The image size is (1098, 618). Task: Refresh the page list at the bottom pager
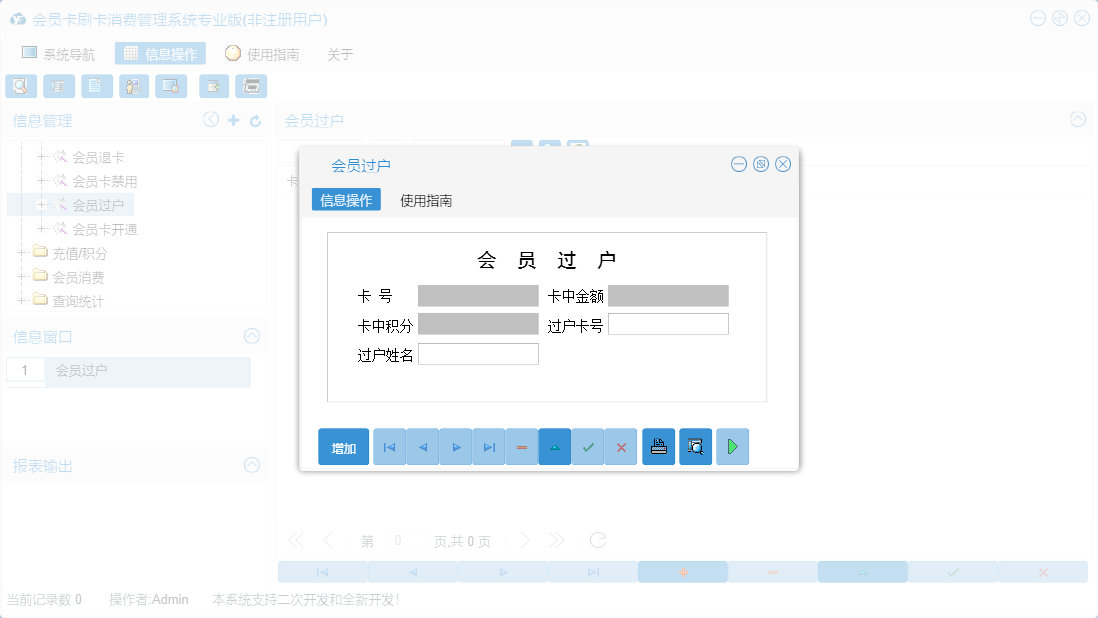[597, 540]
